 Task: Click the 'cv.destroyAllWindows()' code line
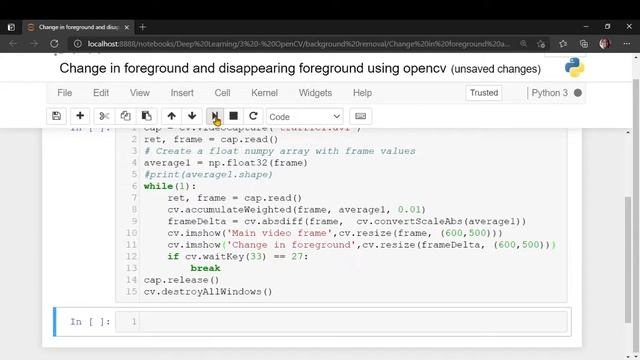tap(208, 292)
